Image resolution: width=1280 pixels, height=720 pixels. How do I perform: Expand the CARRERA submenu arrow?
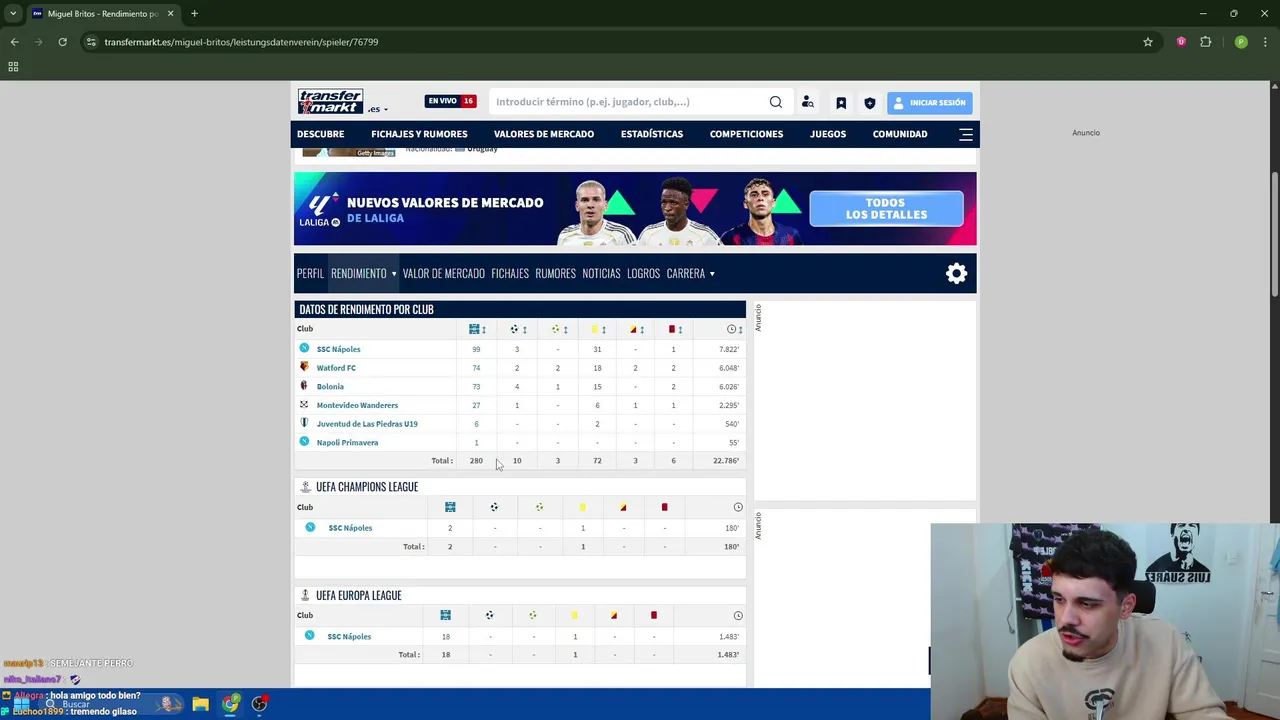click(x=712, y=274)
